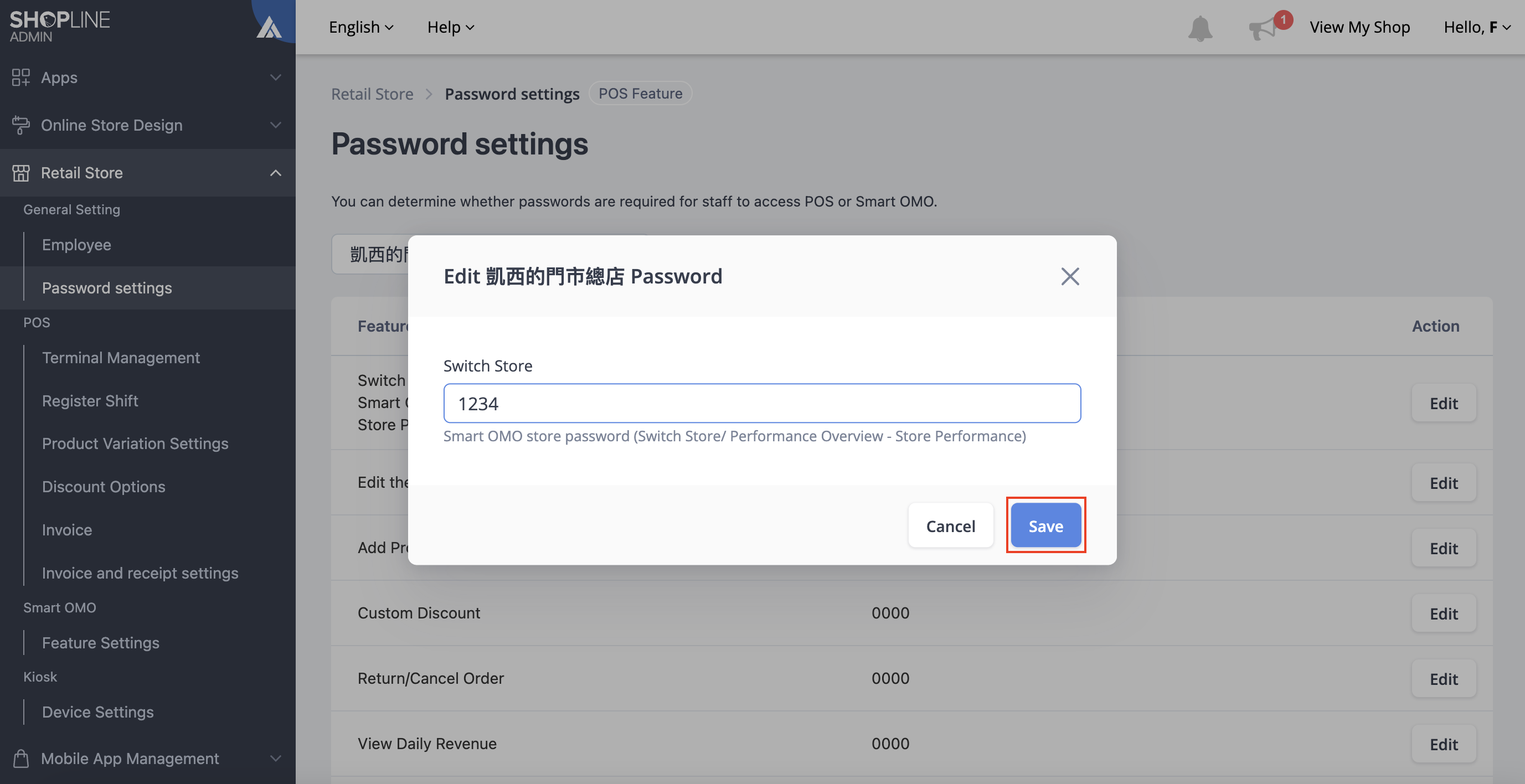Open Employee in the sidebar

click(x=76, y=245)
